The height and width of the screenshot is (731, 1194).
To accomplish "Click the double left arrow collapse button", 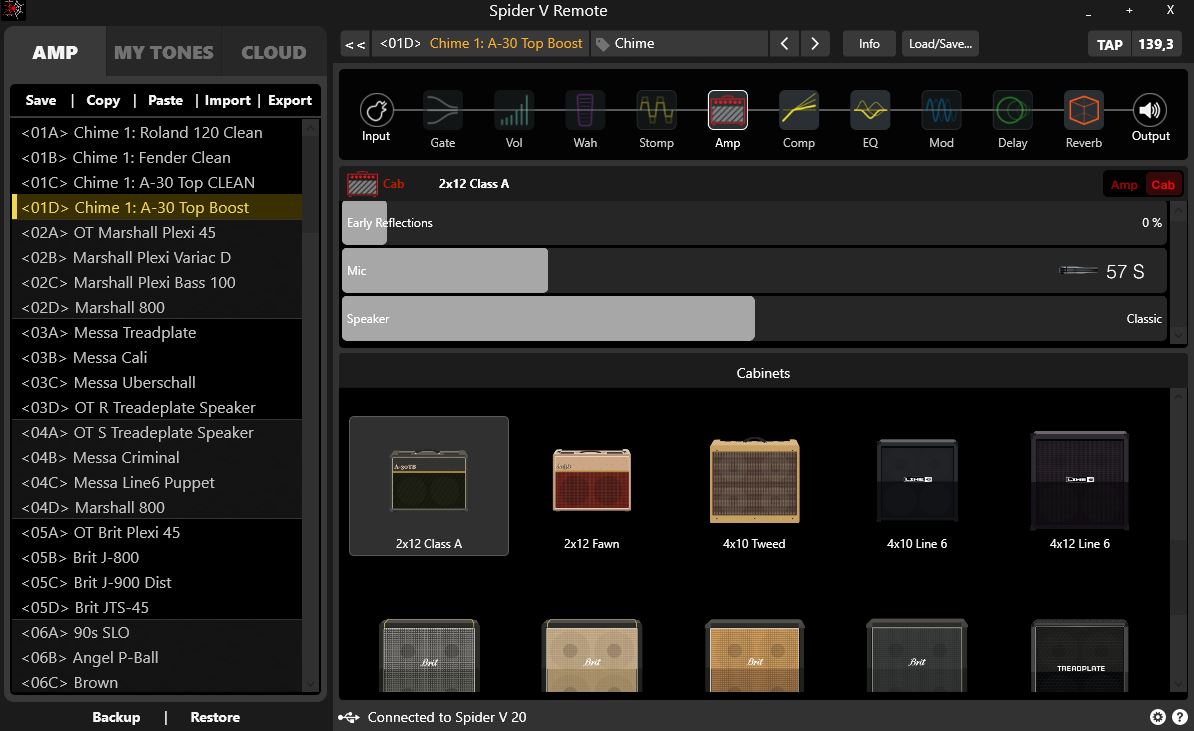I will 355,44.
